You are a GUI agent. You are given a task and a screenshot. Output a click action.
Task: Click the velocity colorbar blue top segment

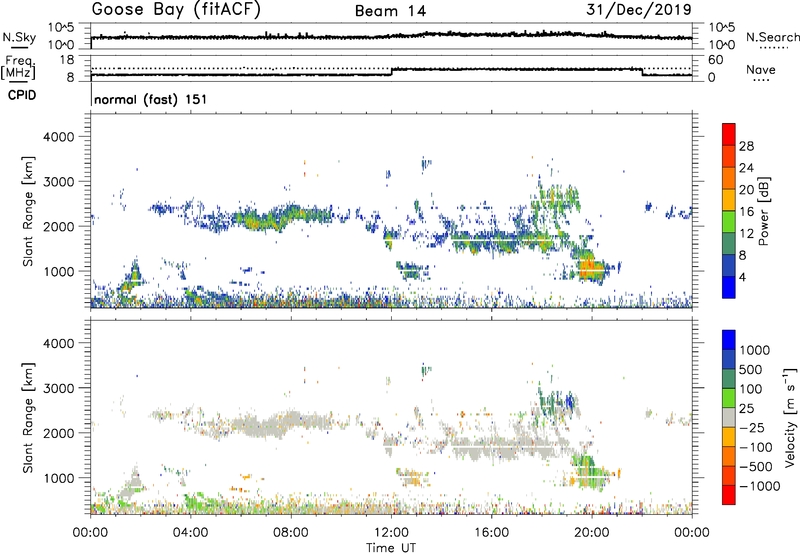[729, 340]
